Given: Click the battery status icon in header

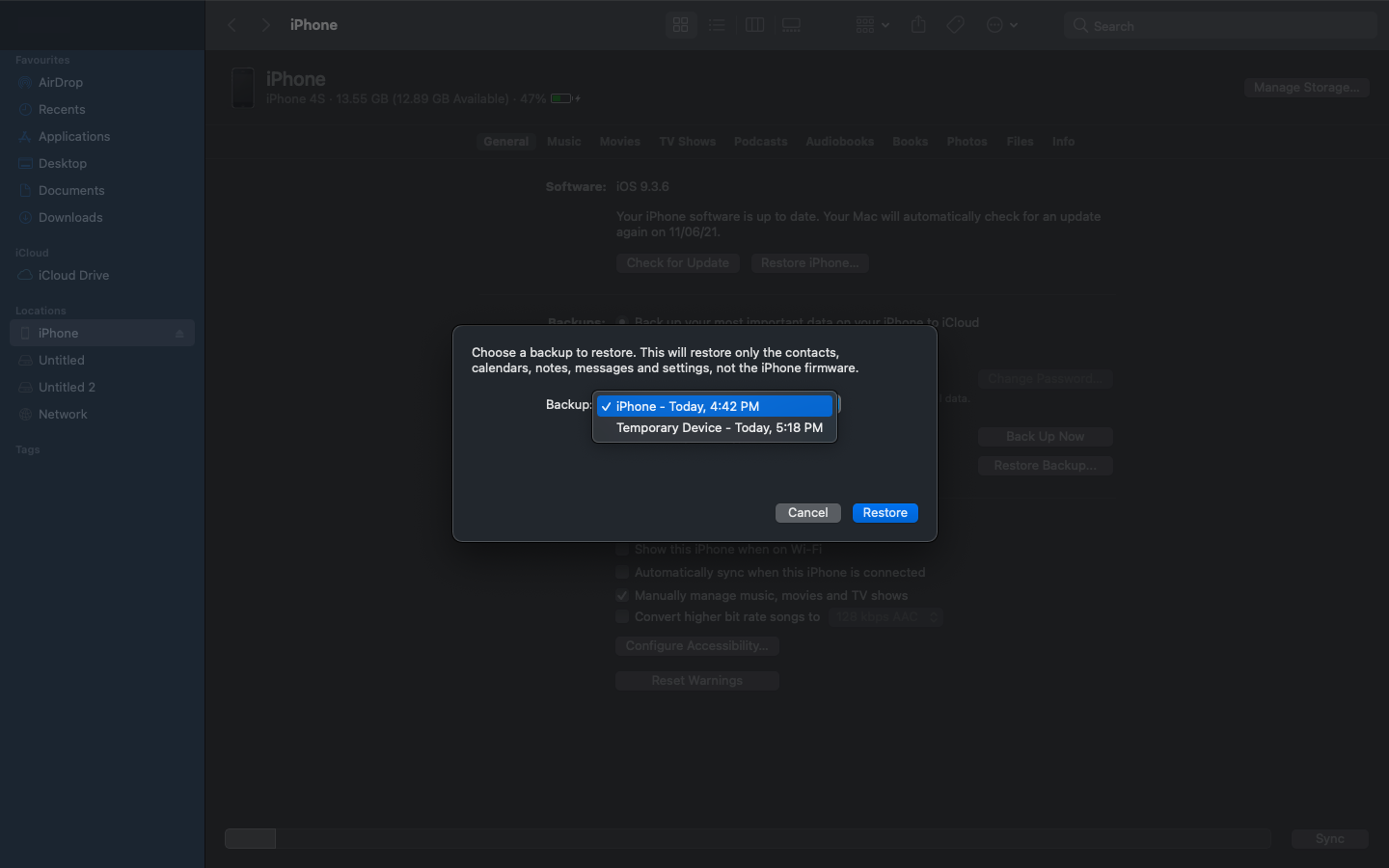Looking at the screenshot, I should [564, 99].
